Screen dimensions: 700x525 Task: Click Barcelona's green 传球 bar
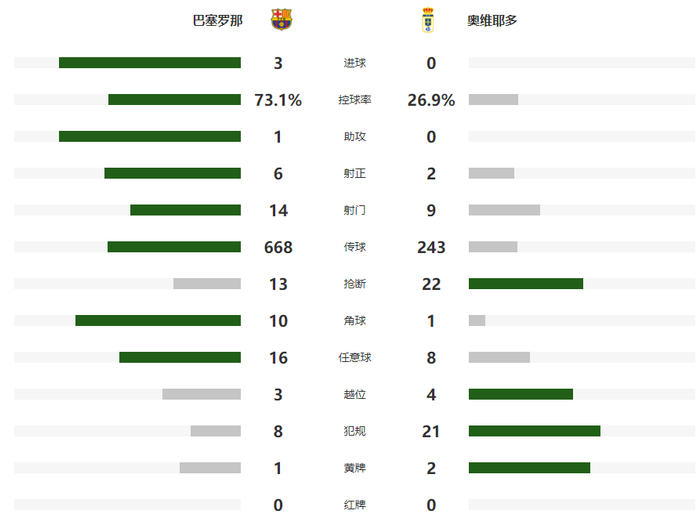coord(174,247)
